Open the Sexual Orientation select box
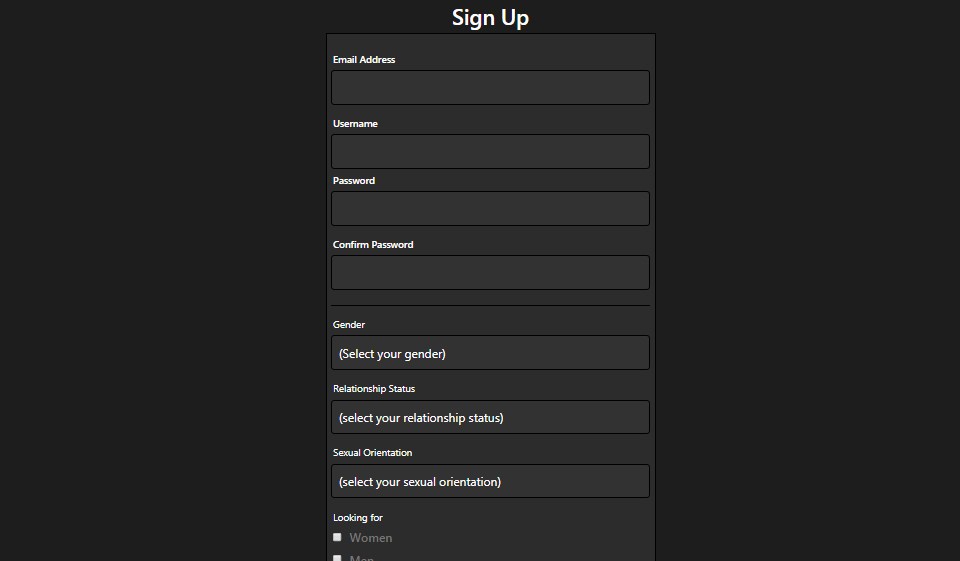The width and height of the screenshot is (960, 561). [x=490, y=481]
